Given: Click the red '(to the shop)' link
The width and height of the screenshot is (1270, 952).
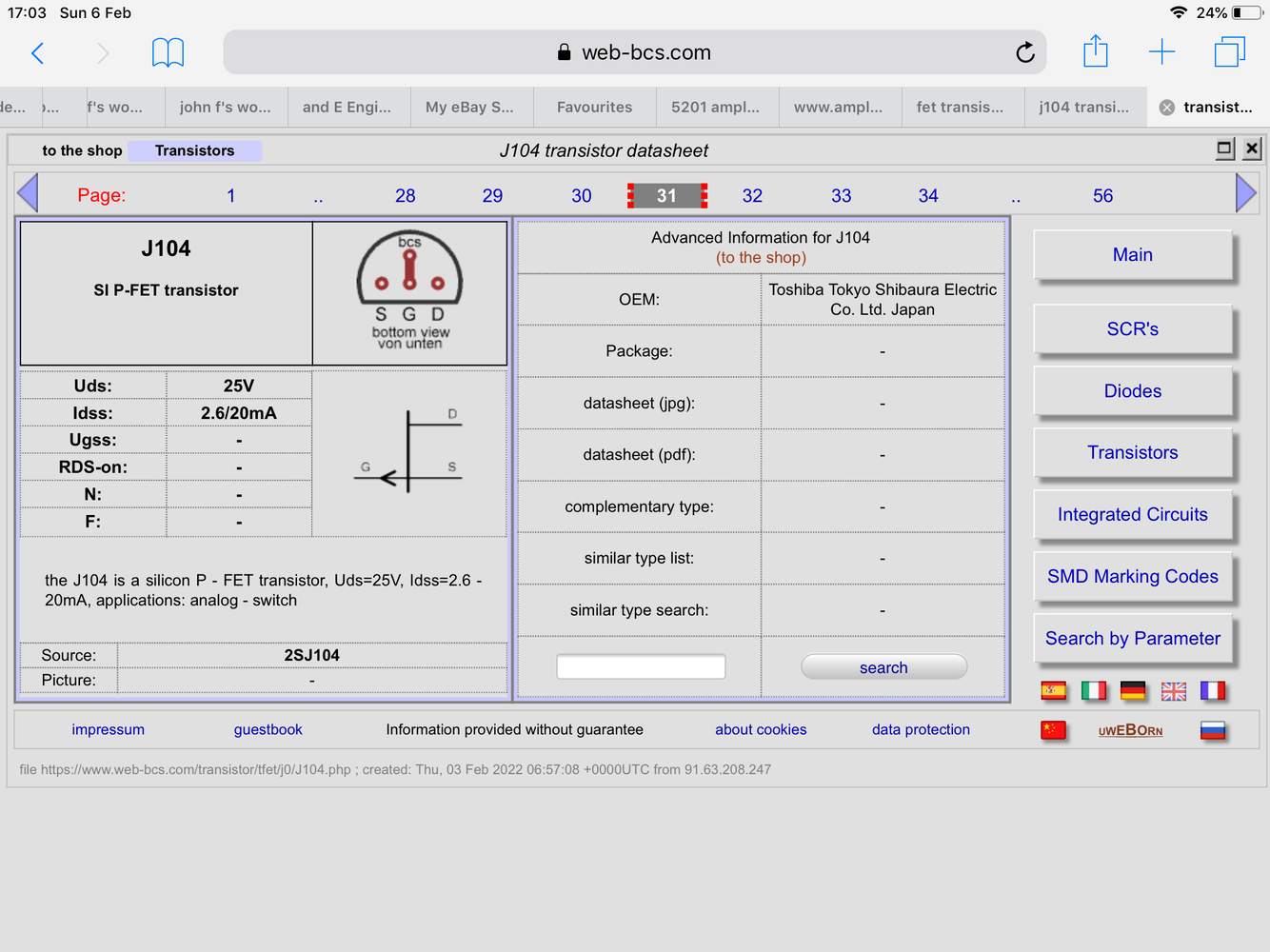Looking at the screenshot, I should coord(761,257).
